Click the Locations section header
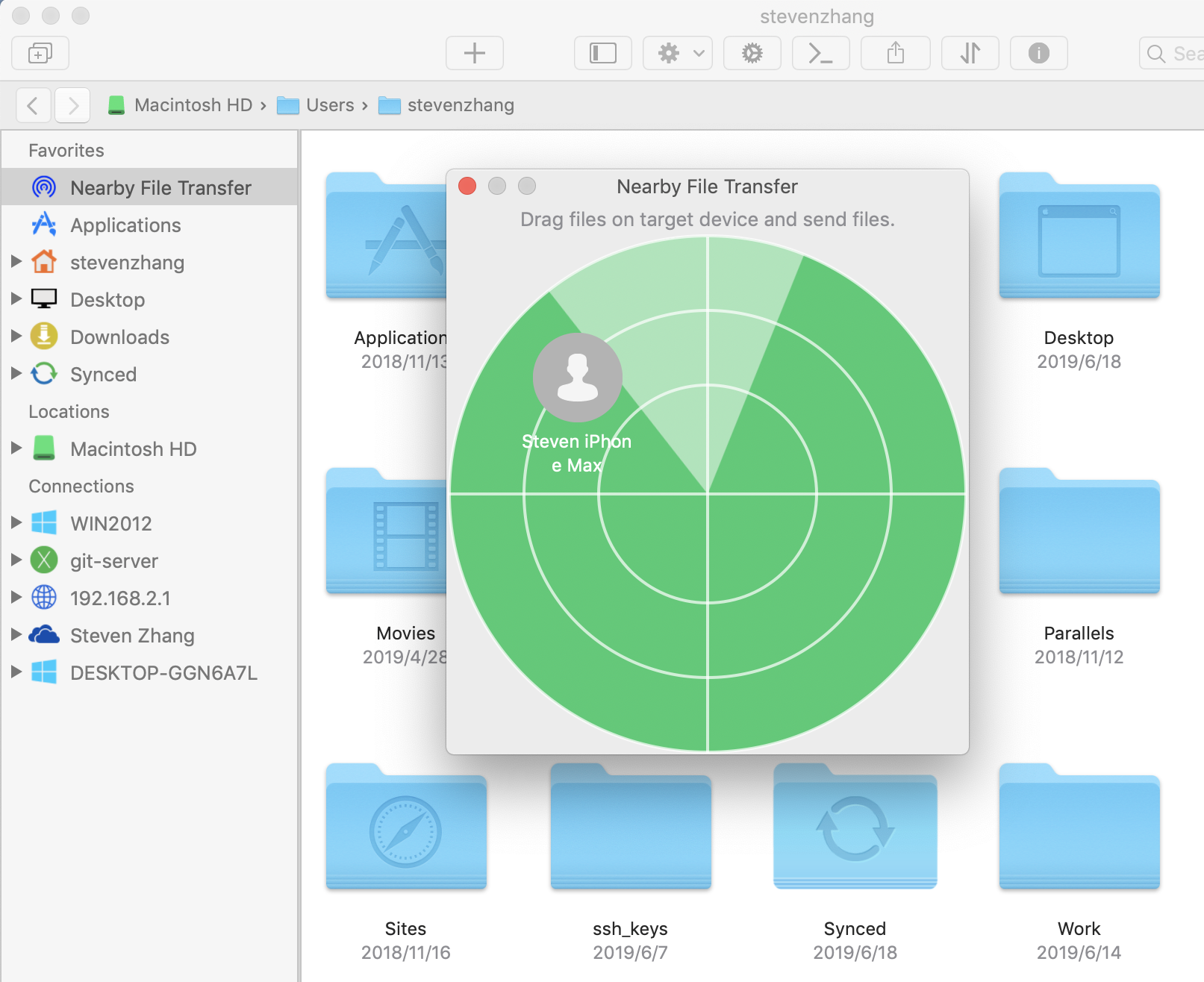This screenshot has width=1204, height=982. [69, 411]
